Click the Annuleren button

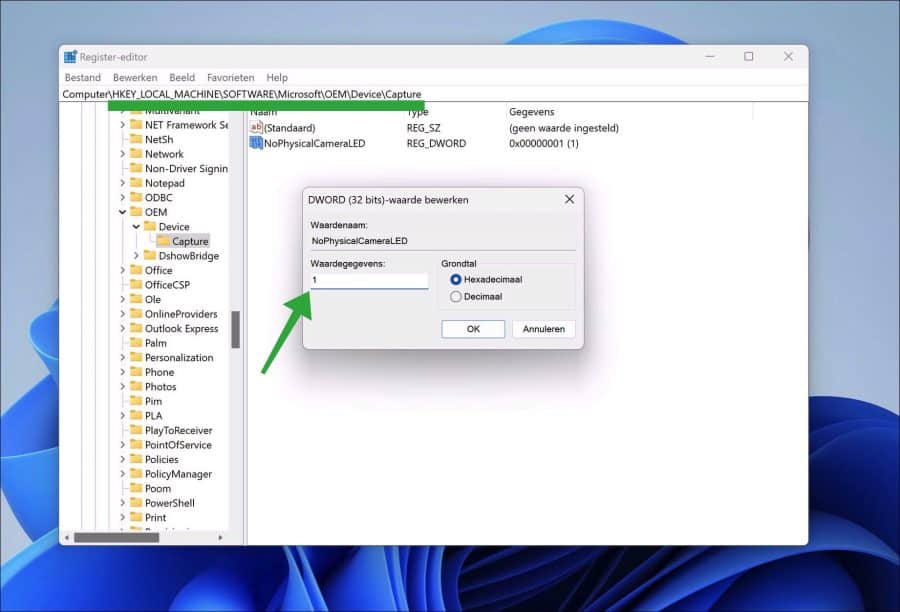point(544,329)
